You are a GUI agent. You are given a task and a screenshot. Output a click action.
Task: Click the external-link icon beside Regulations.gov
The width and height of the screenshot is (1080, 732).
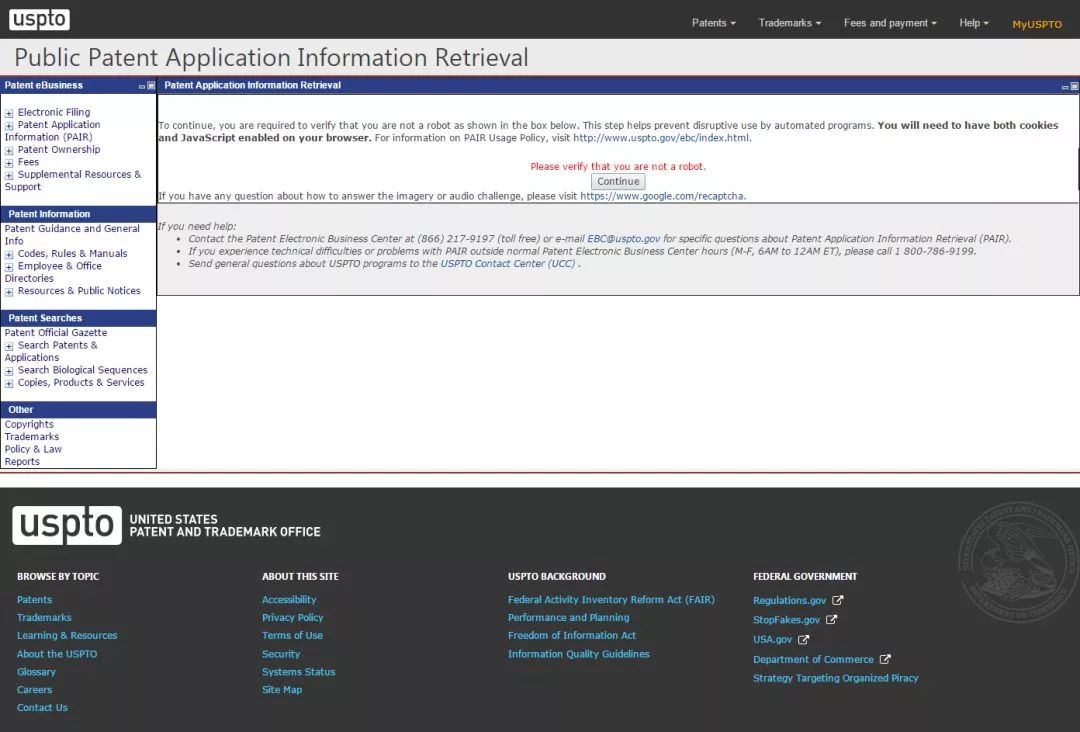coord(838,601)
